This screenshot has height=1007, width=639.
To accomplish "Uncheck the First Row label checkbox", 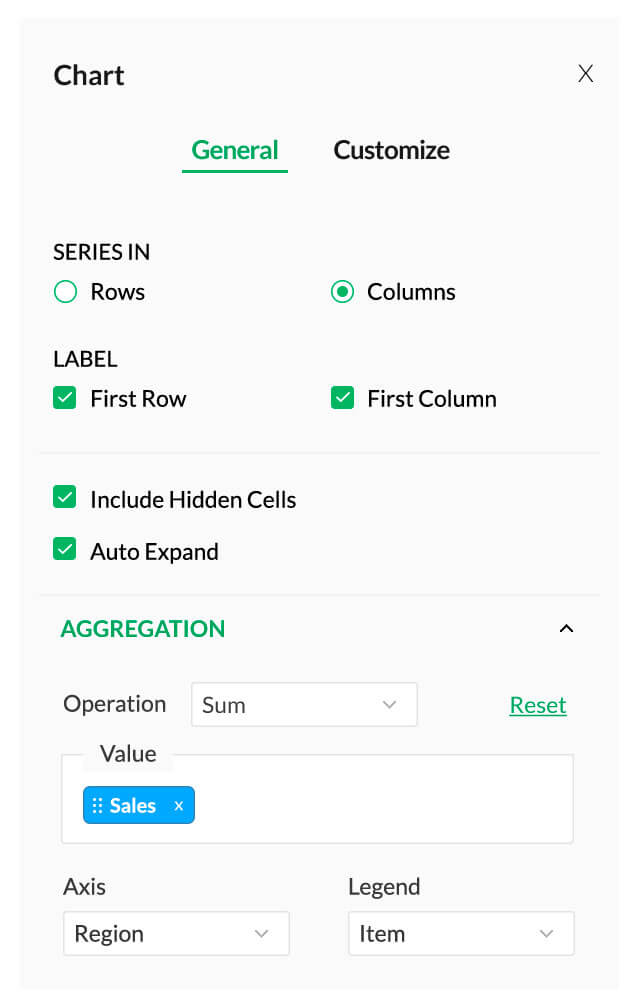I will [65, 398].
